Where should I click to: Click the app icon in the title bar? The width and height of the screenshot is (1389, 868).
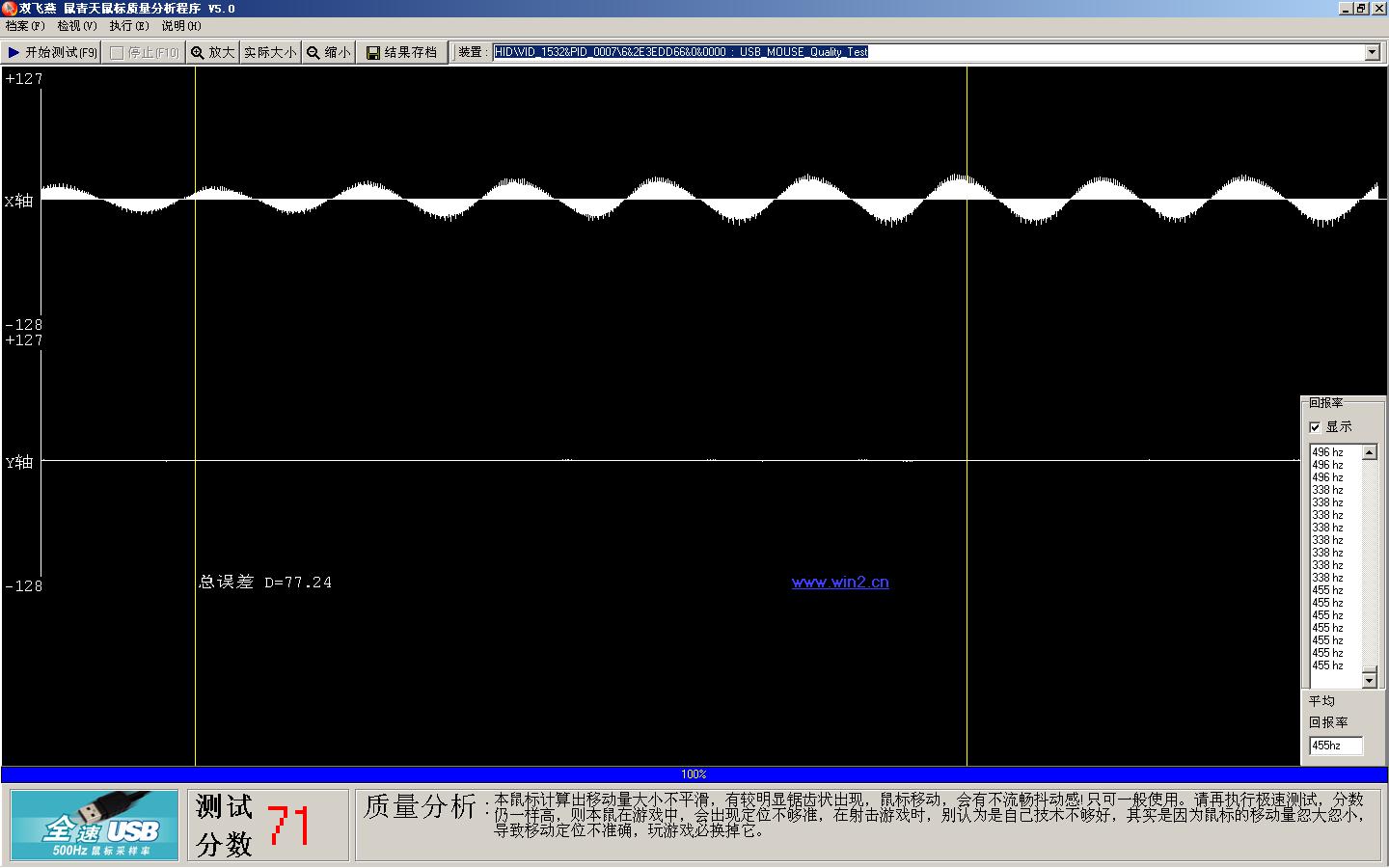tap(9, 9)
